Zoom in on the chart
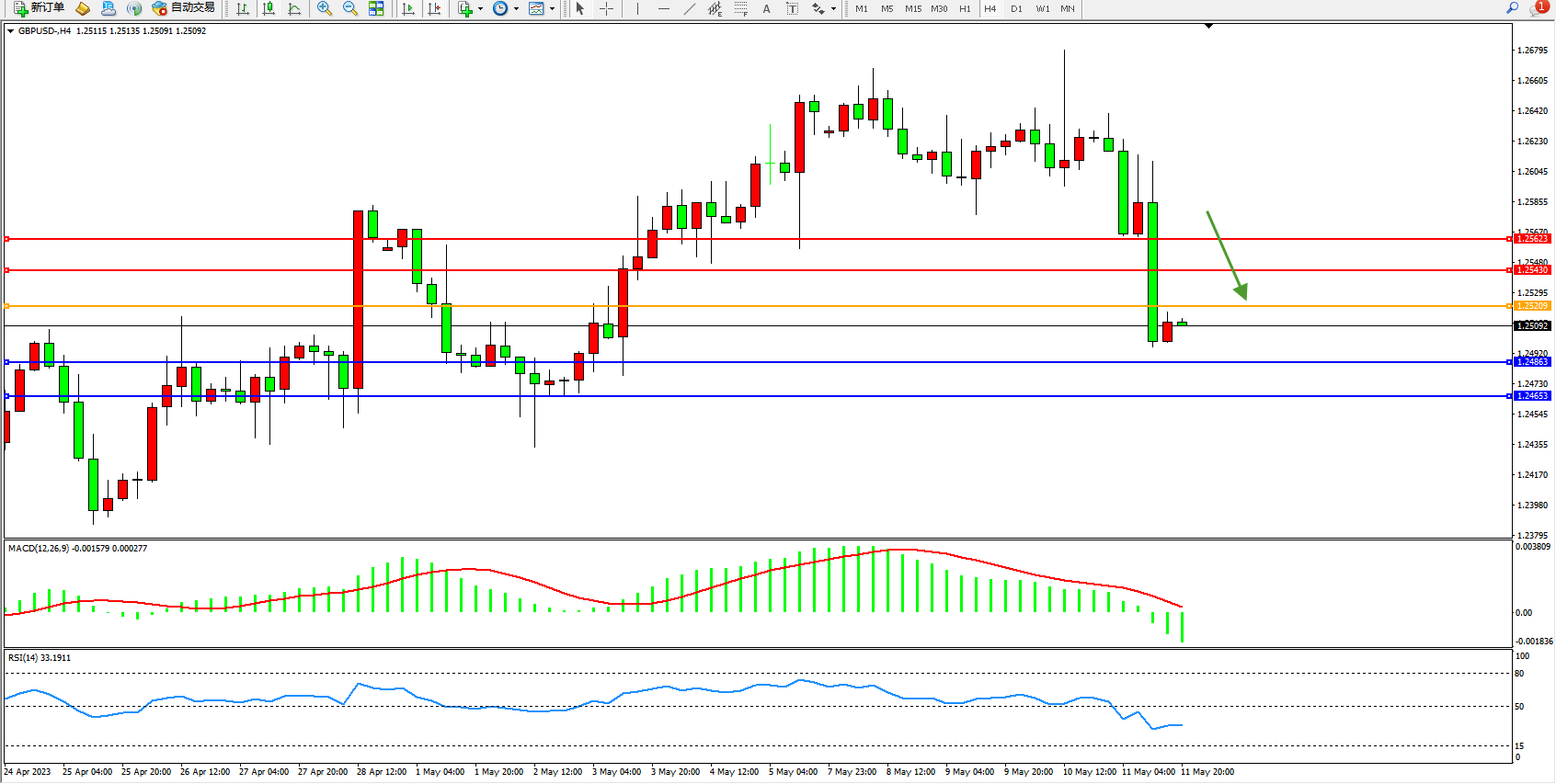 [x=324, y=8]
